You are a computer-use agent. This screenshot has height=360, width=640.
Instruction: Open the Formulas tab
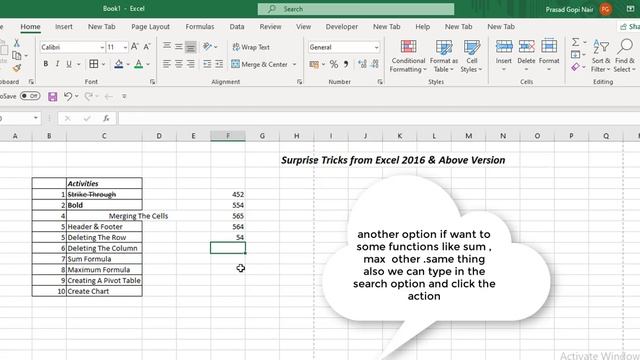tap(200, 27)
